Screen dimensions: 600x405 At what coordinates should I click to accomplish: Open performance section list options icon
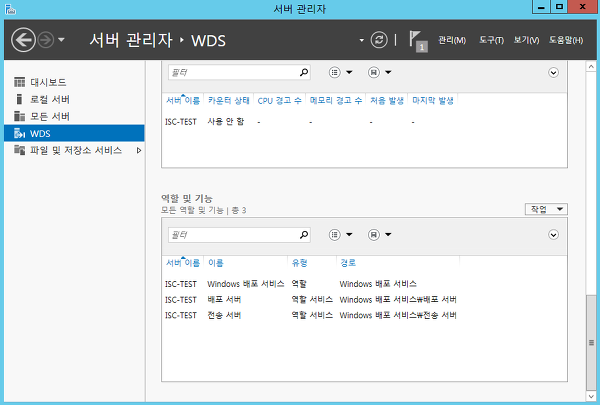(334, 72)
